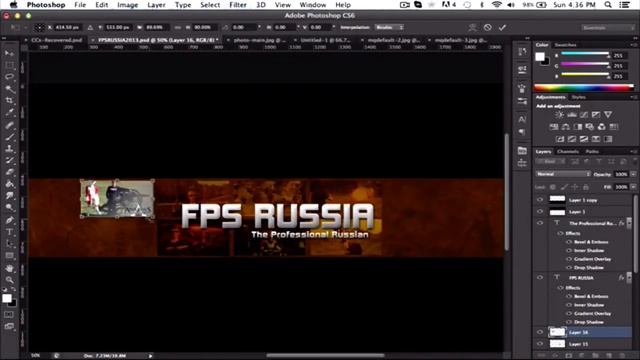Viewport: 640px width, 360px height.
Task: Toggle Quick Mask mode
Action: (9, 315)
